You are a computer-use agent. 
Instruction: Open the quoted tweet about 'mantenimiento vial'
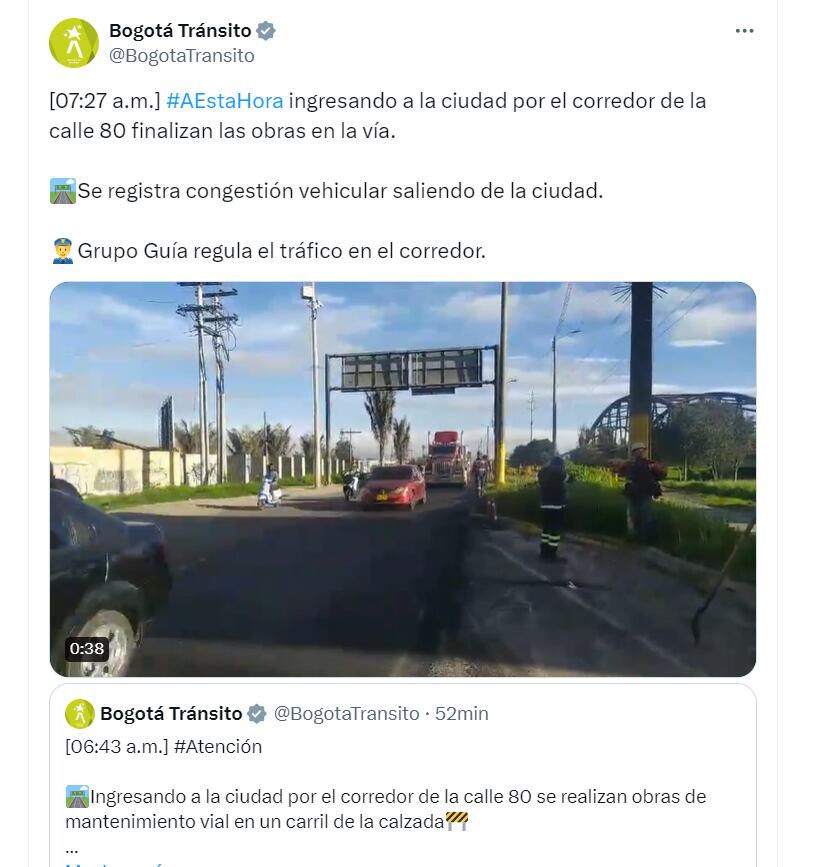click(403, 775)
